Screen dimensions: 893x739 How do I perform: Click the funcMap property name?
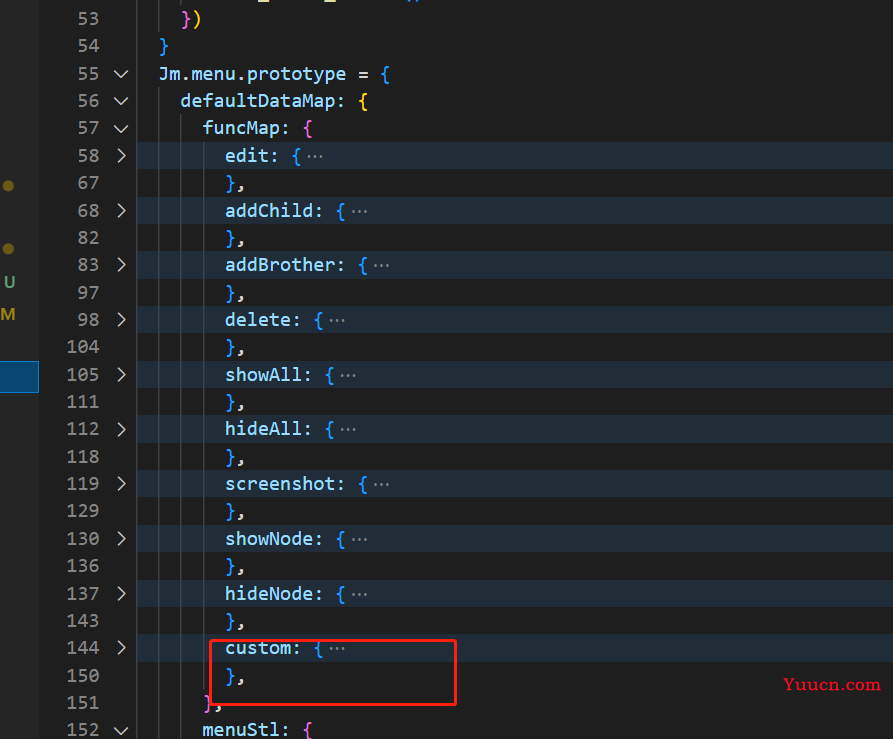coord(241,128)
